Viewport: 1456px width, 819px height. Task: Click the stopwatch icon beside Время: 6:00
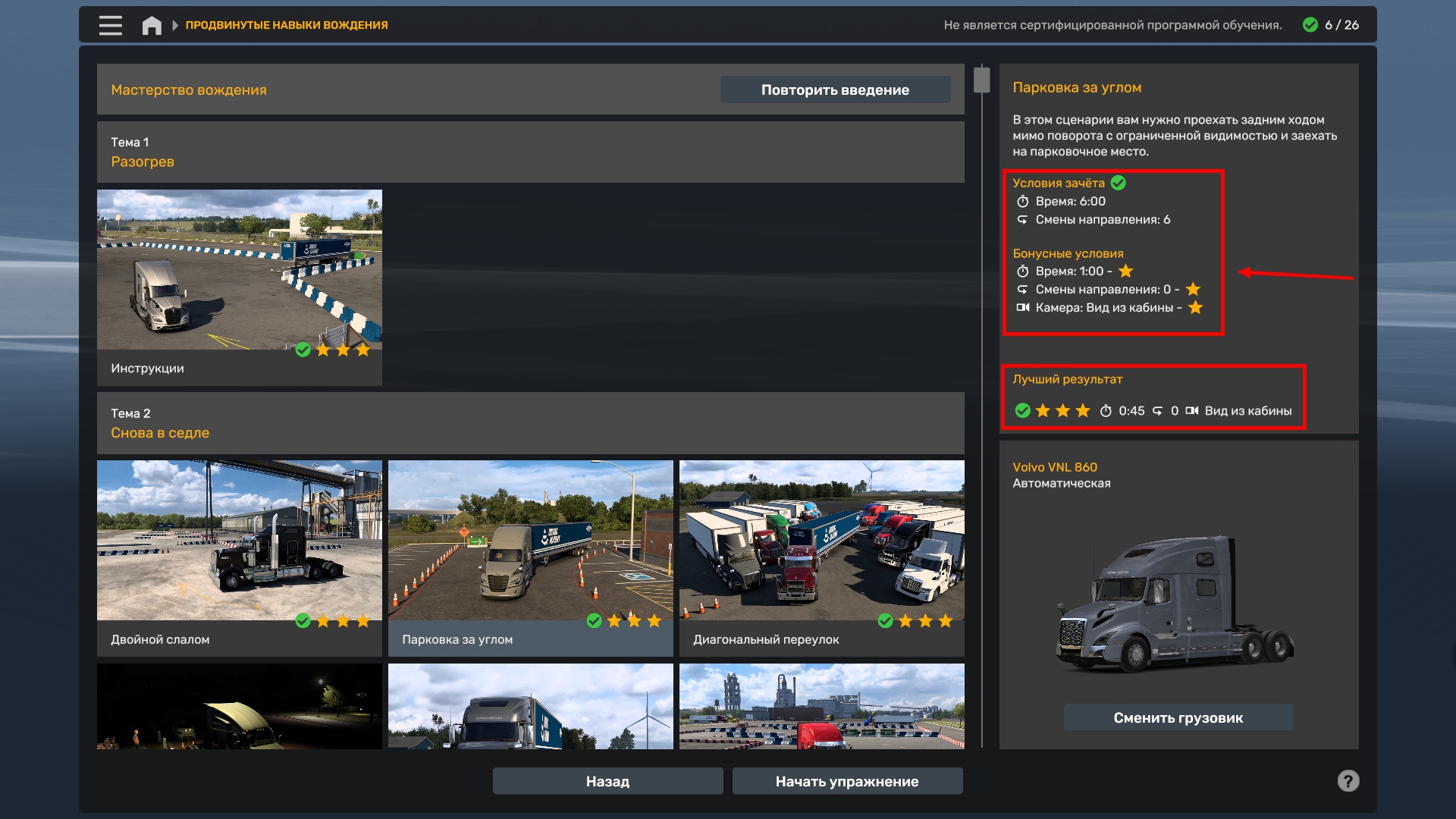coord(1022,202)
